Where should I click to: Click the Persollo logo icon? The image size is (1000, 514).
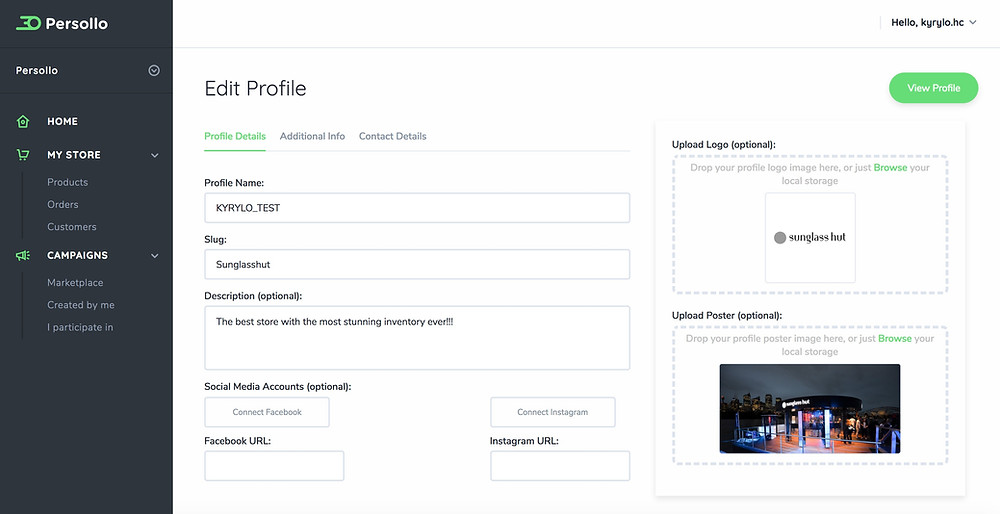[28, 24]
